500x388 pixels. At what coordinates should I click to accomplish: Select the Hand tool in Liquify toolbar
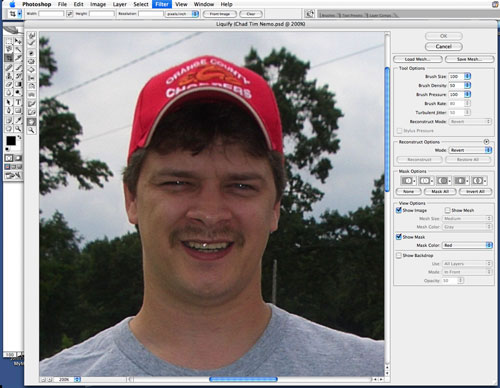tap(31, 122)
